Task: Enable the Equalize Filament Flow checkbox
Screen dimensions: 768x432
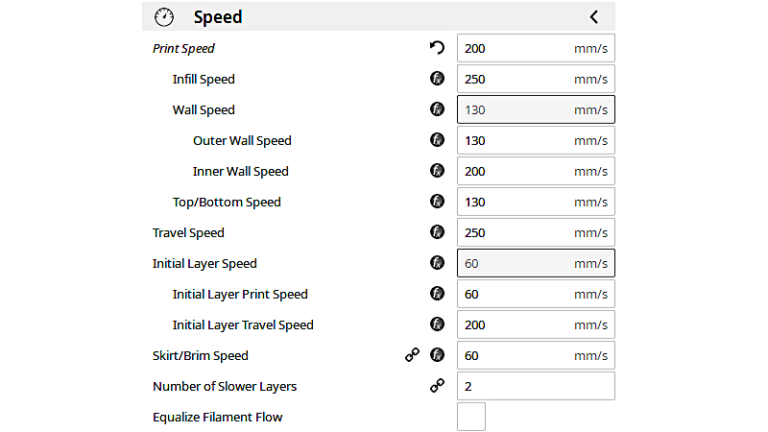Action: [471, 417]
